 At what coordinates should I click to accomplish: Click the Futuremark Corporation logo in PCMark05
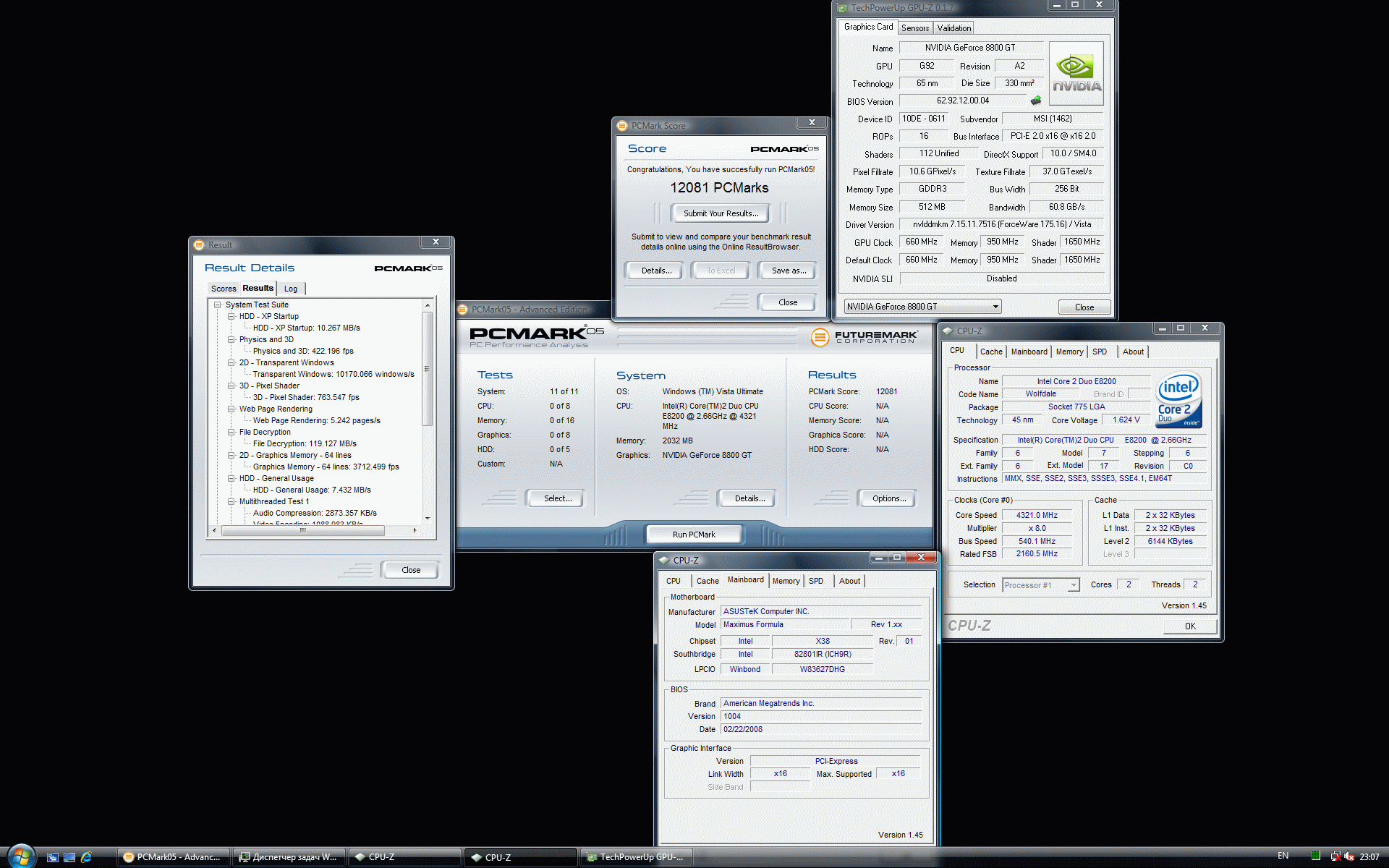(865, 337)
